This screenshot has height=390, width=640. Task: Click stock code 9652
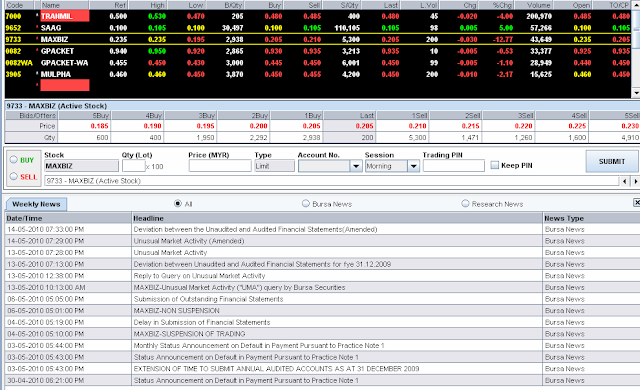point(13,28)
